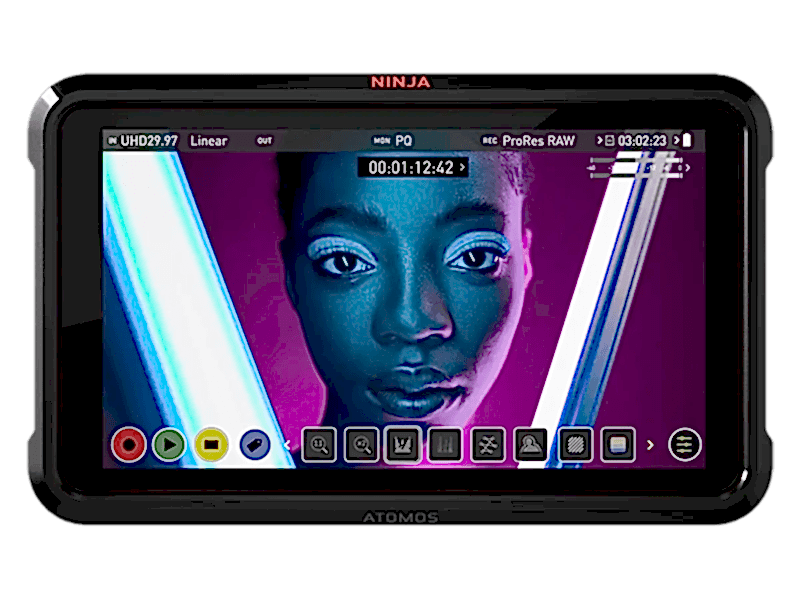Open the yellow monitor mode button
This screenshot has width=800, height=600.
[211, 444]
